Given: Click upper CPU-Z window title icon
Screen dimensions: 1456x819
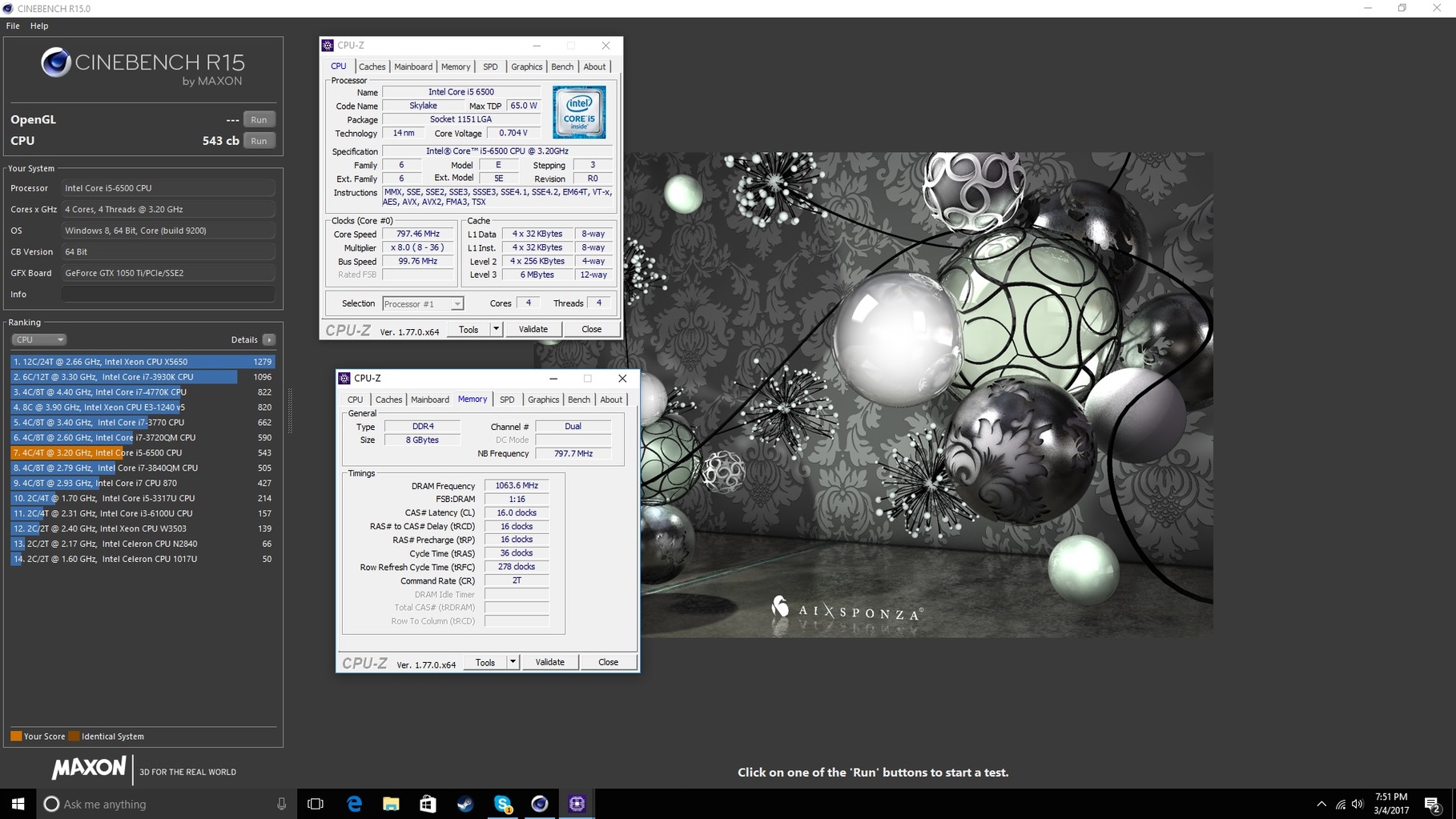Looking at the screenshot, I should pyautogui.click(x=328, y=46).
